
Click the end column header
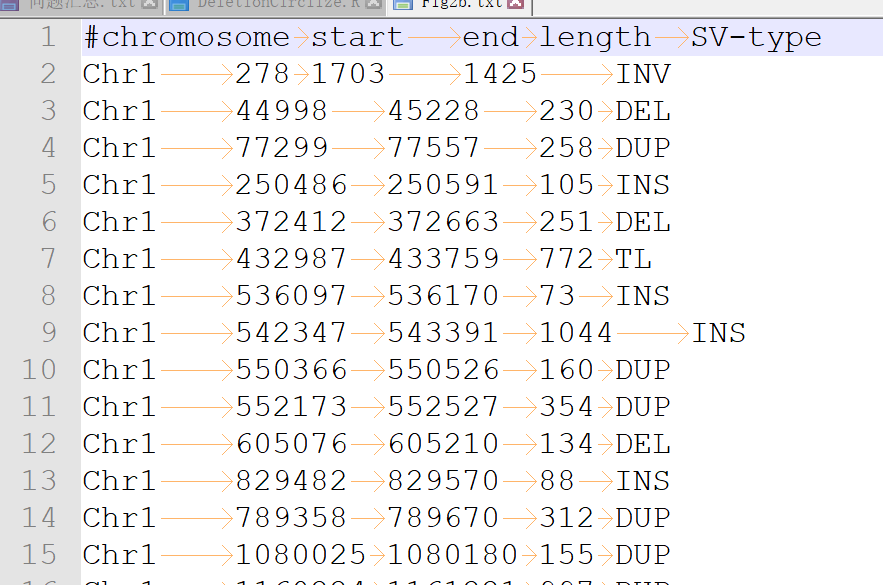(490, 38)
